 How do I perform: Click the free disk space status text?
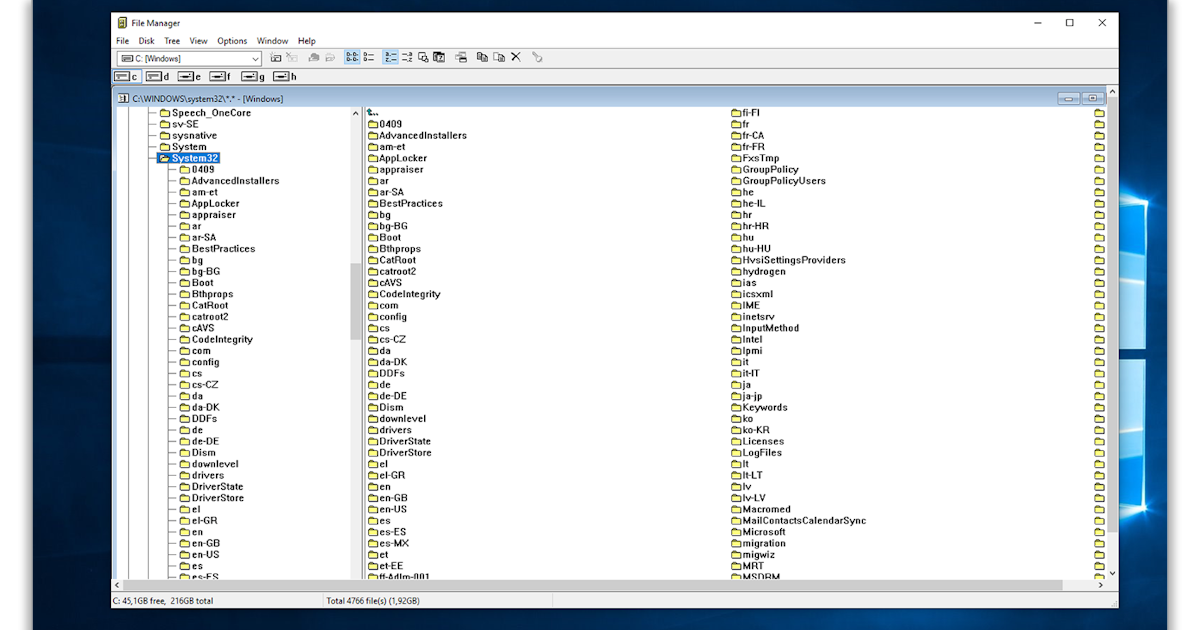coord(162,601)
